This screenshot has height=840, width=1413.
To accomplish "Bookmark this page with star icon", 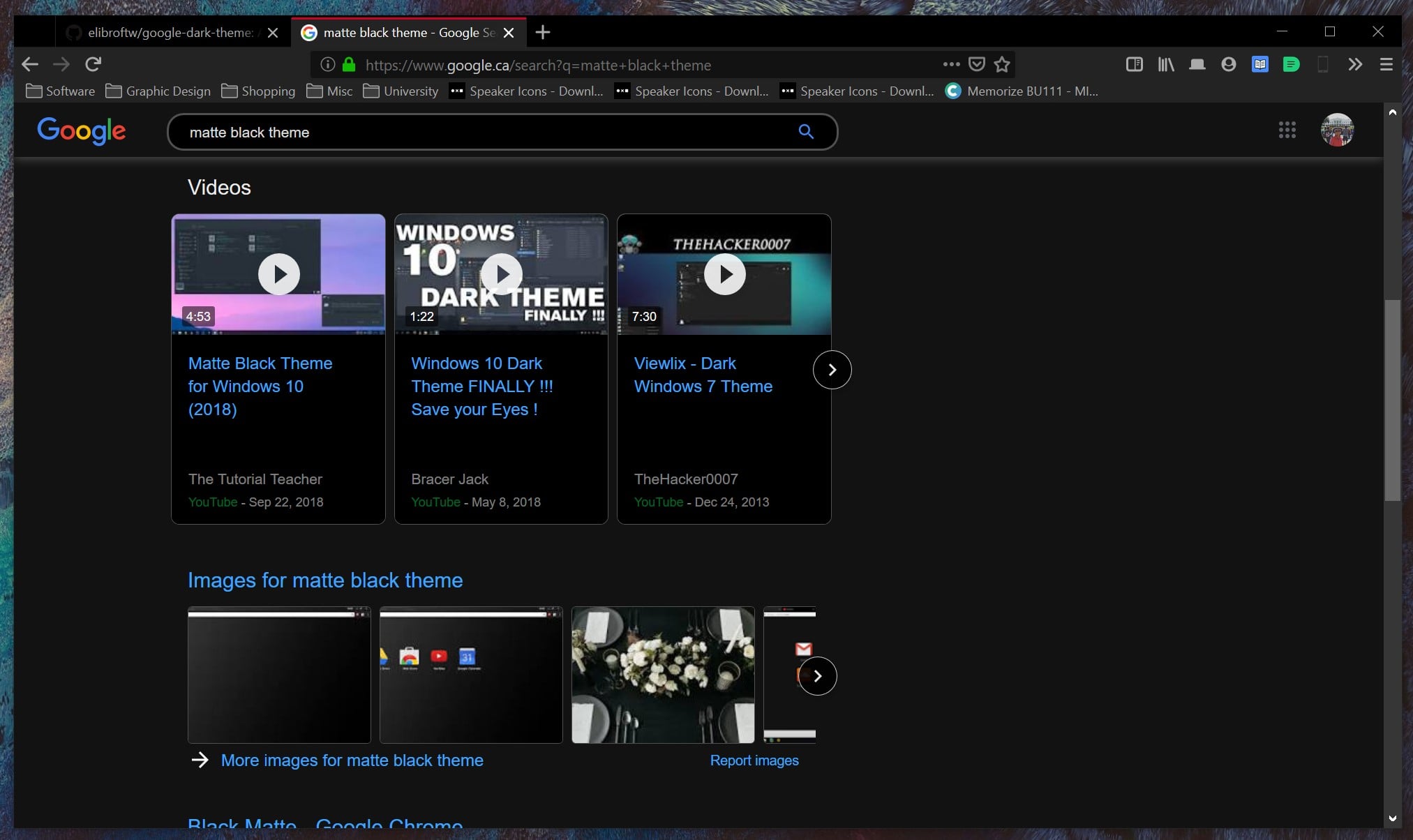I will 1002,65.
